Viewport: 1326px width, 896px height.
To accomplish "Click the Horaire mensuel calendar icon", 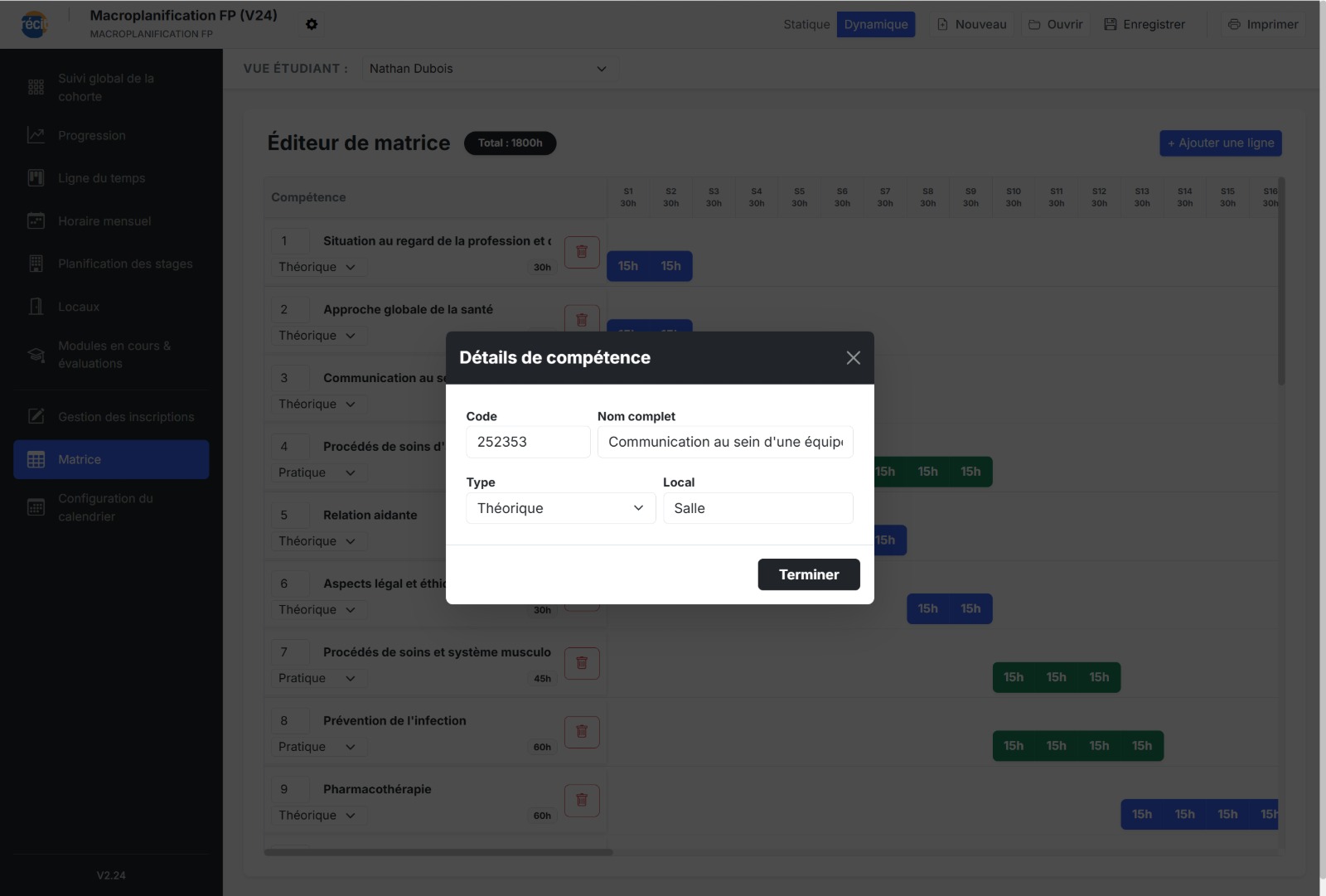I will [x=36, y=221].
